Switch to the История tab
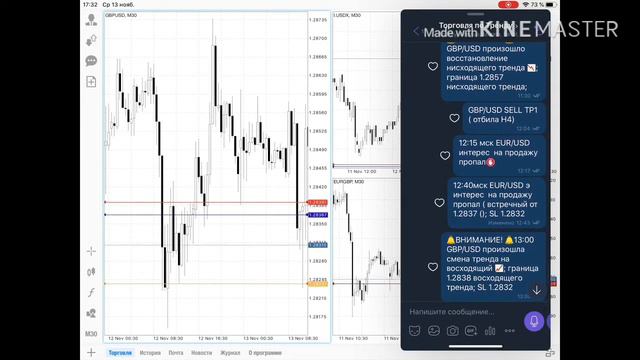Viewport: 640px width, 360px height. point(150,353)
